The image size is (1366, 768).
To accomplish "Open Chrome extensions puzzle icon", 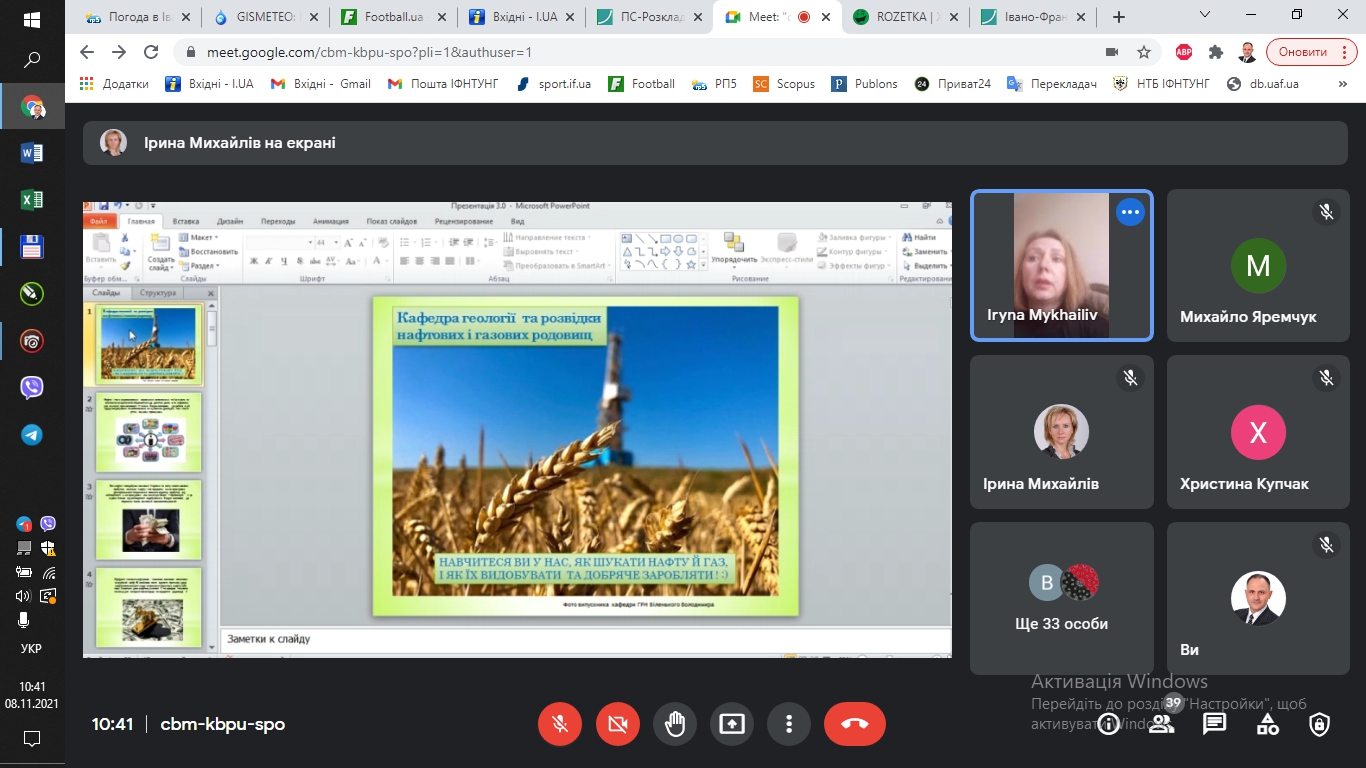I will coord(1216,52).
